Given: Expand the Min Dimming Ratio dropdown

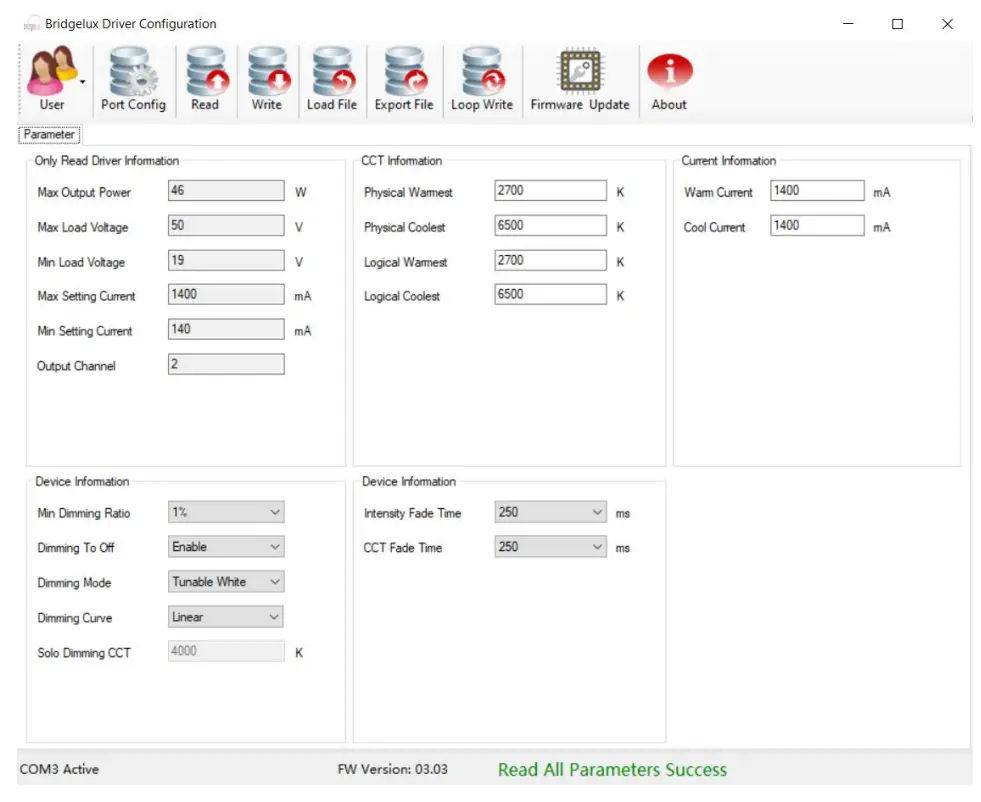Looking at the screenshot, I should 275,513.
